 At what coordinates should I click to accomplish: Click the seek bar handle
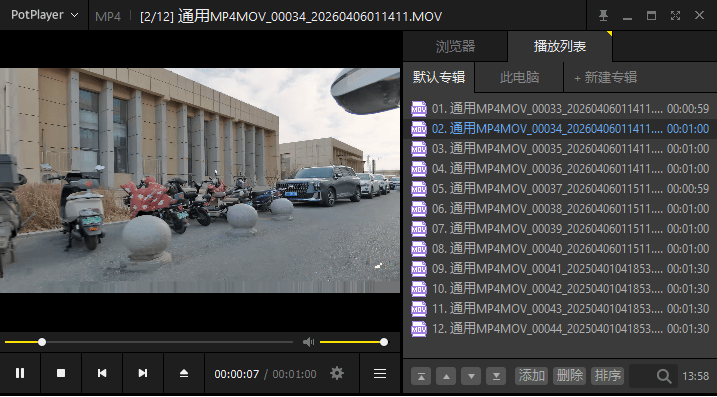click(x=42, y=342)
